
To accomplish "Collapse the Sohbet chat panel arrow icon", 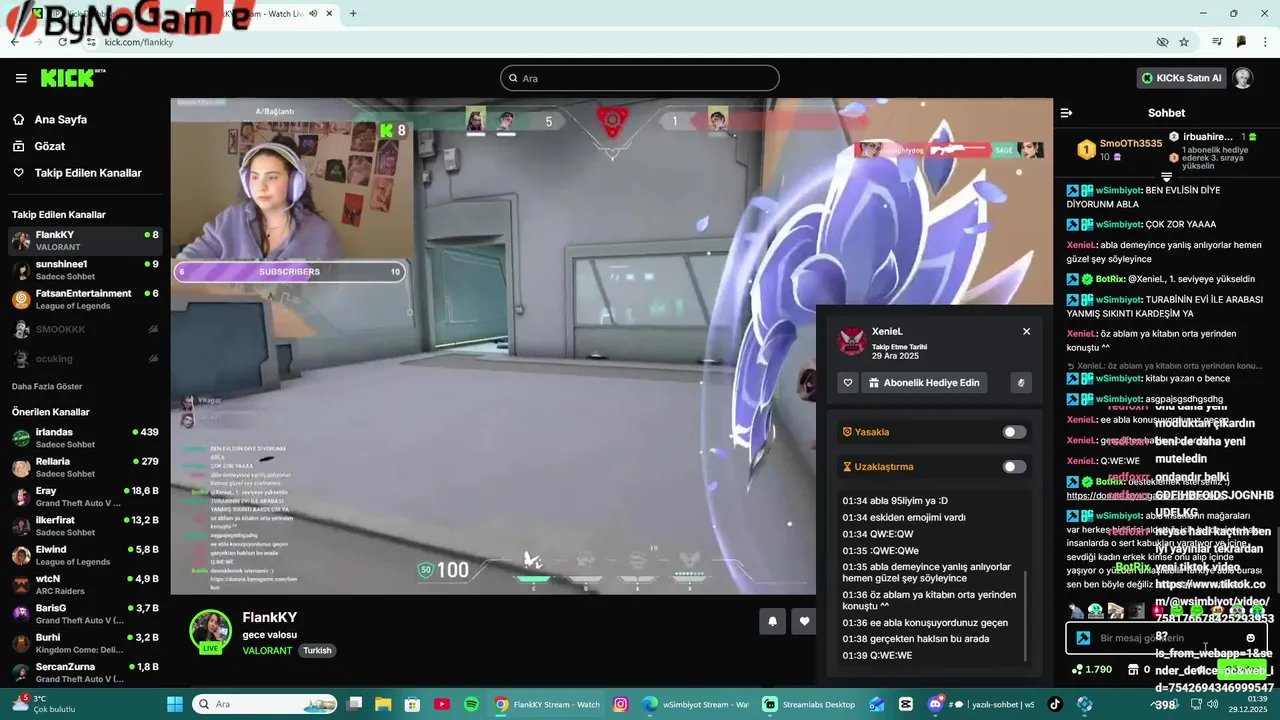I will pos(1066,113).
